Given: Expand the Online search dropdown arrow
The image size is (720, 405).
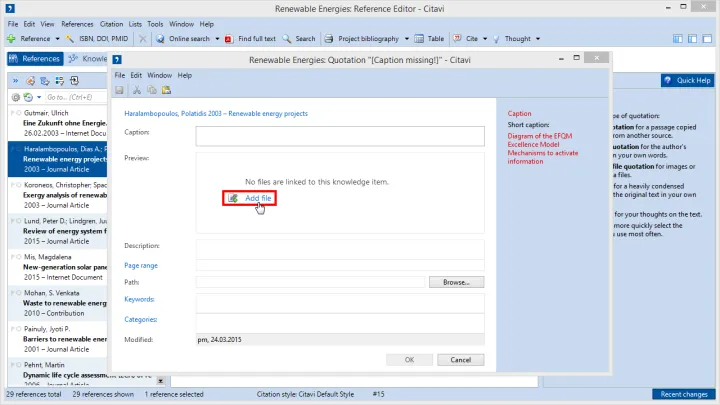Looking at the screenshot, I should pyautogui.click(x=217, y=39).
